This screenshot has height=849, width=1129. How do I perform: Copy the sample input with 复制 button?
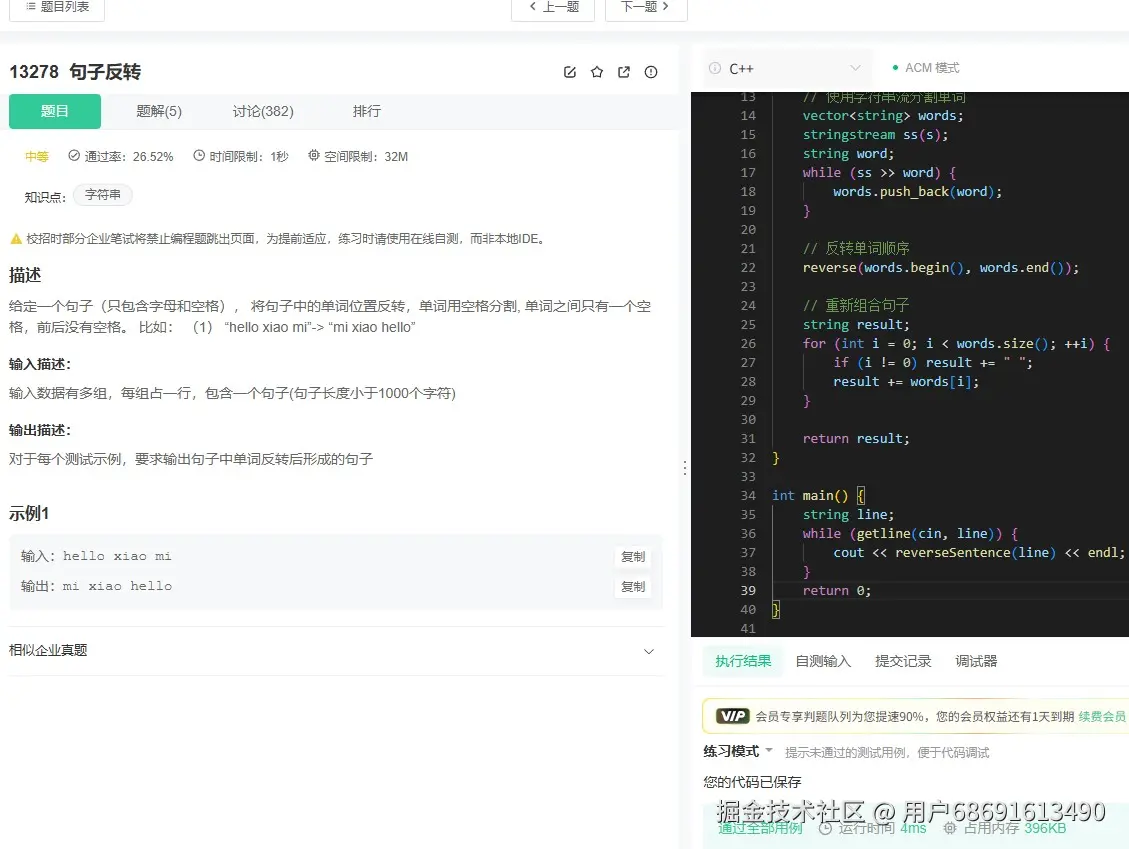coord(632,556)
